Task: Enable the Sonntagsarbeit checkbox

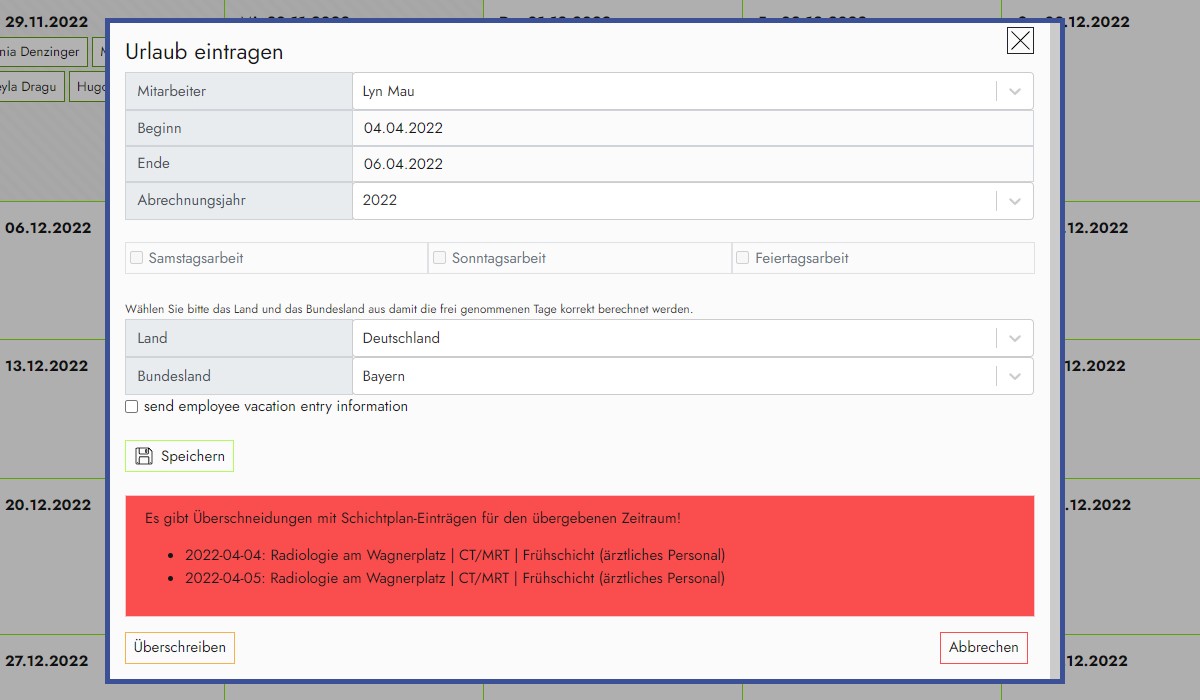Action: pos(439,258)
